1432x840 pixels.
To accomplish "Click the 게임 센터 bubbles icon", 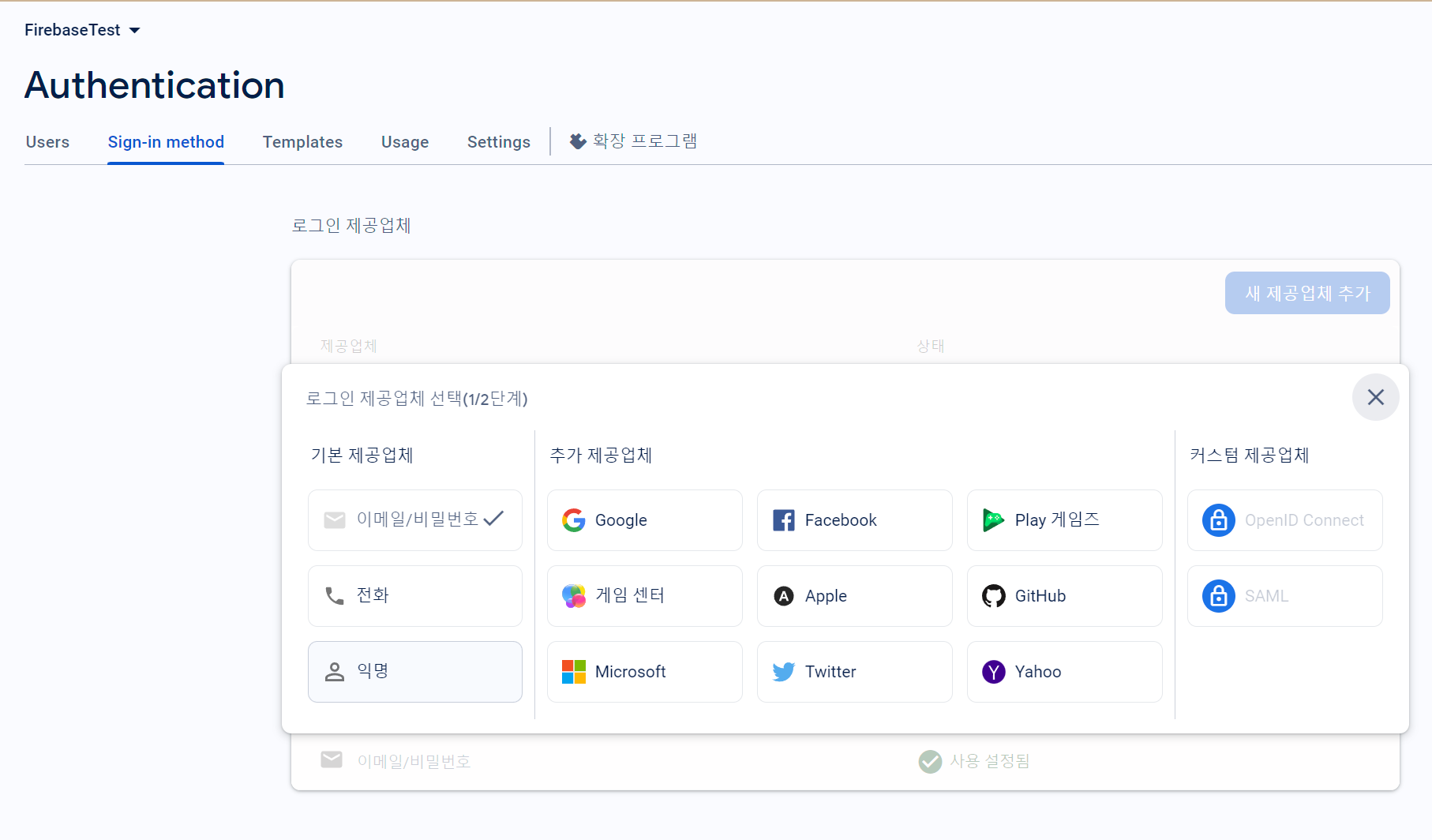I will [x=574, y=596].
